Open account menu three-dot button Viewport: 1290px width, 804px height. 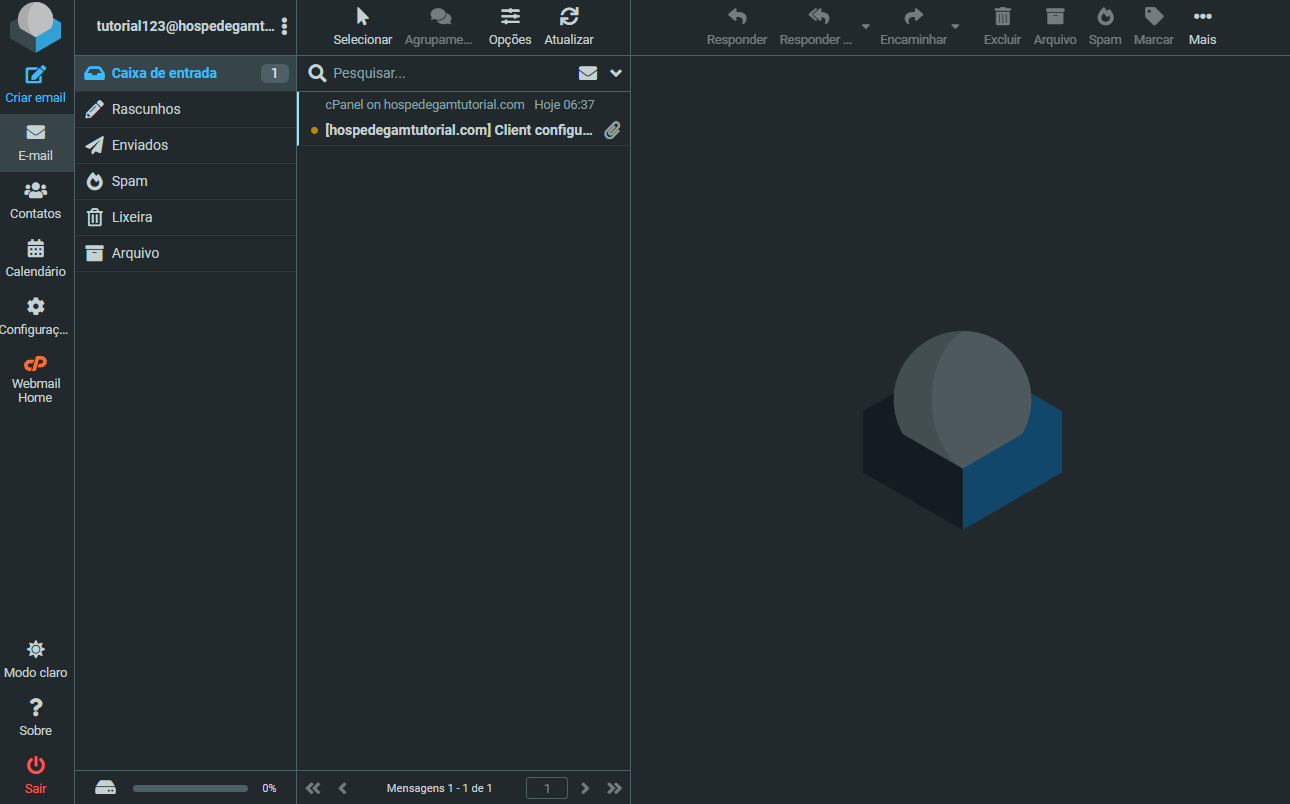pyautogui.click(x=285, y=27)
